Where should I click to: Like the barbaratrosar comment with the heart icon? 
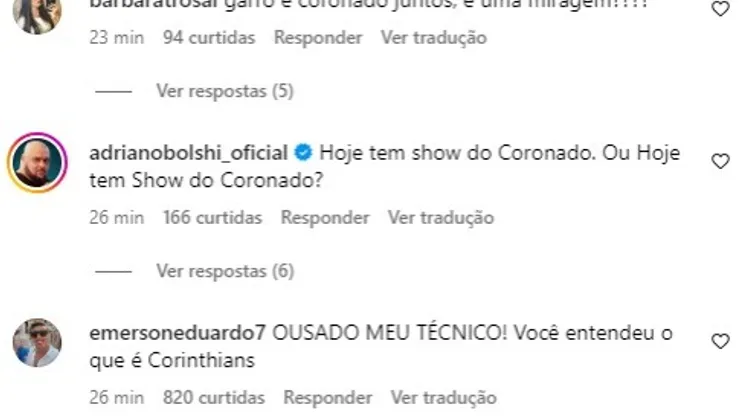click(x=720, y=8)
